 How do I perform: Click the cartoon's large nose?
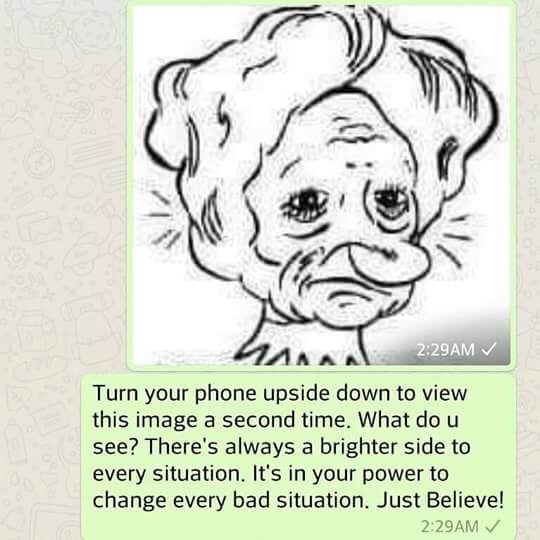pyautogui.click(x=386, y=260)
